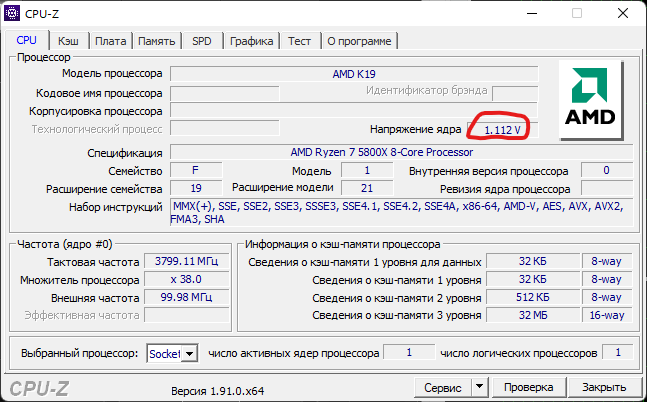Click the L2 cache 8-way value
647x402 pixels.
click(x=607, y=298)
